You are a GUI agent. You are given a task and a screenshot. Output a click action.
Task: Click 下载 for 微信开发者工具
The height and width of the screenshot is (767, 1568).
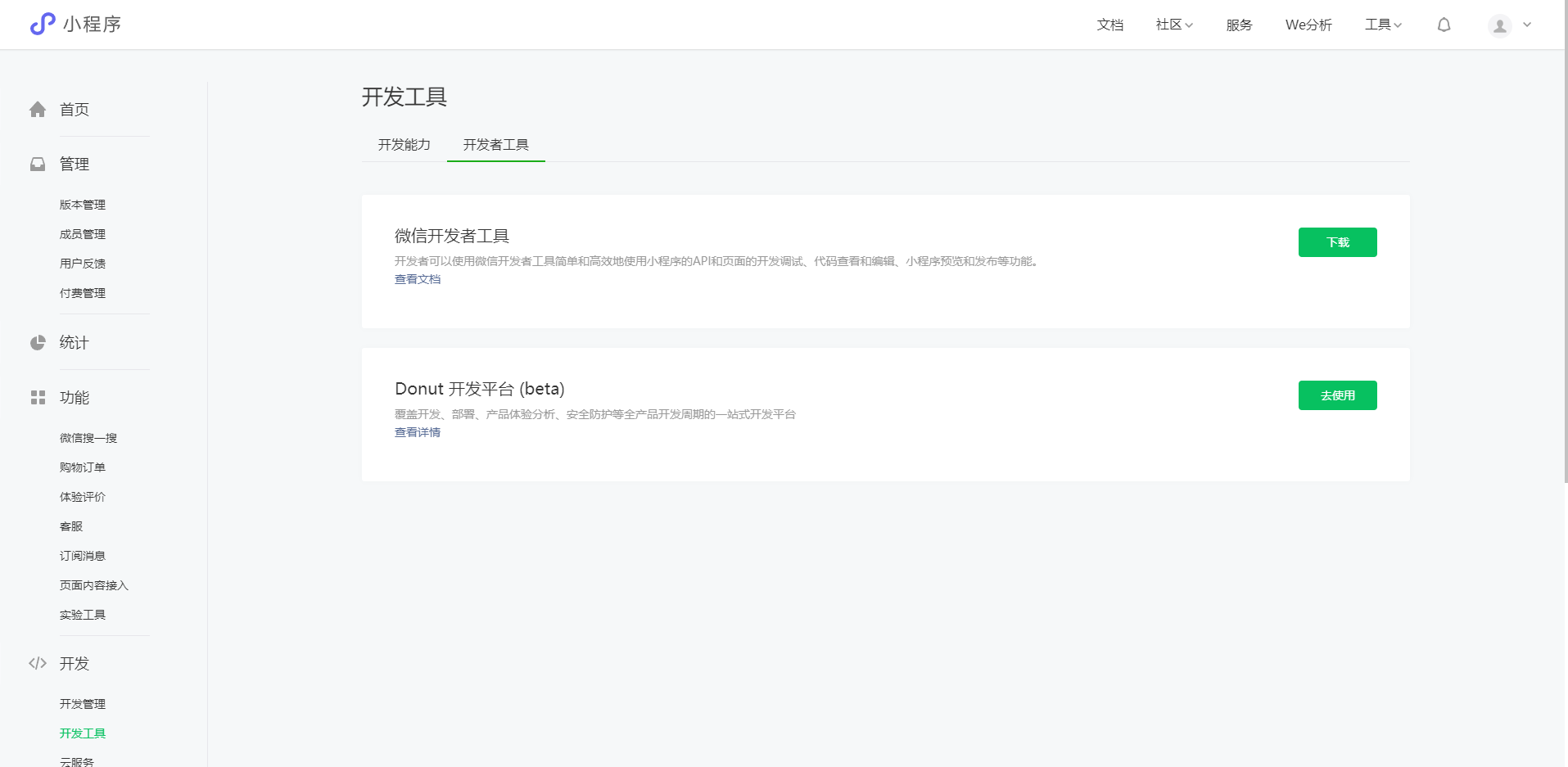(1338, 242)
